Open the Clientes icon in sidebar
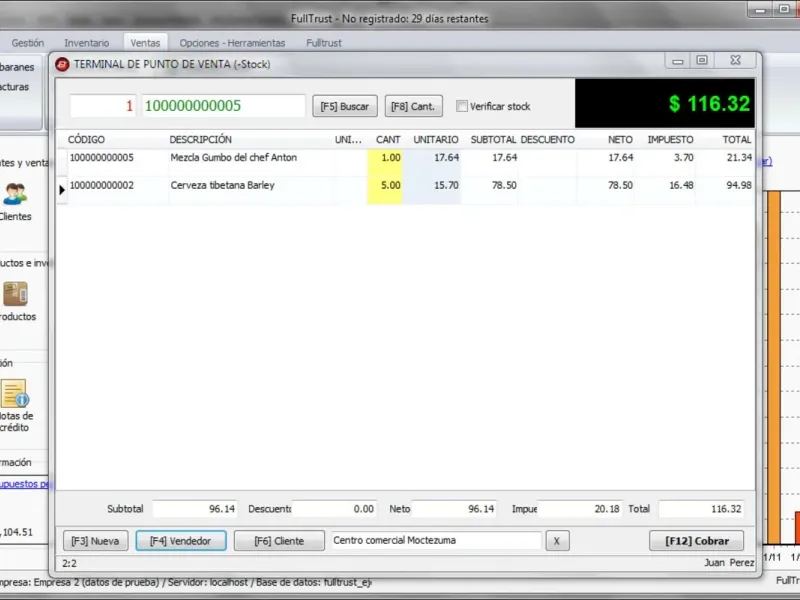This screenshot has height=600, width=800. pyautogui.click(x=15, y=194)
